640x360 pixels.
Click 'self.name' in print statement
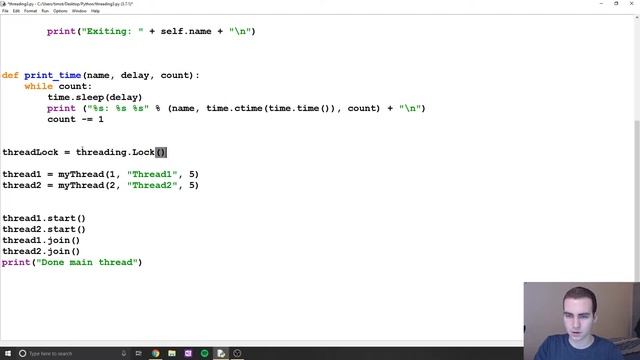pos(186,31)
